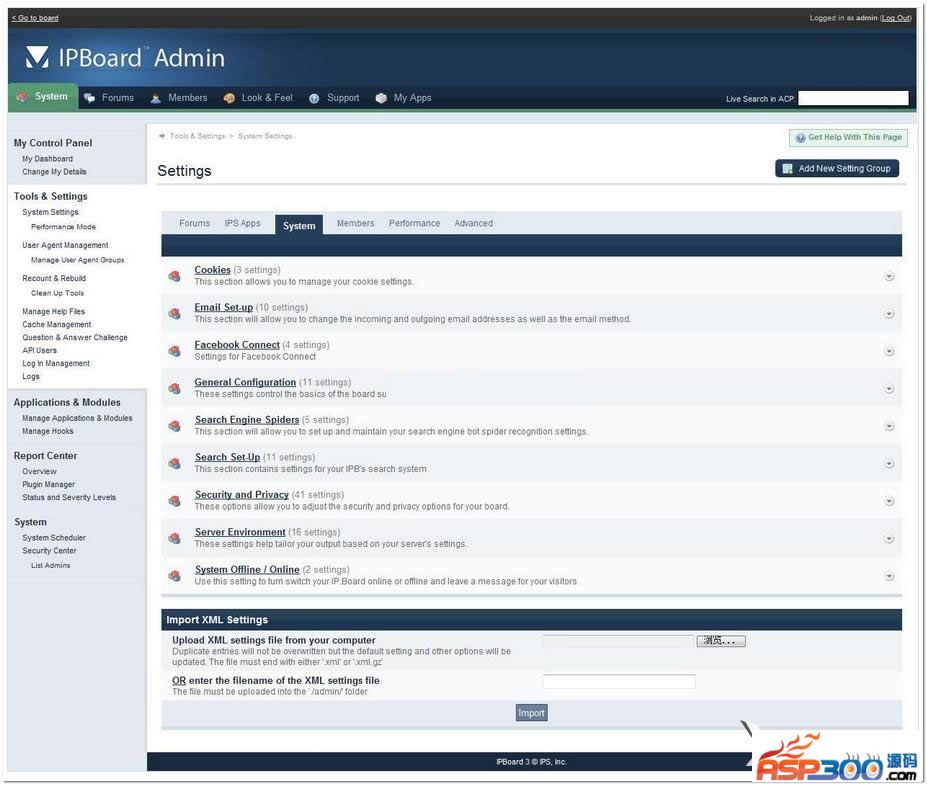Click the Support help icon in navigation
927x785 pixels.
[314, 98]
